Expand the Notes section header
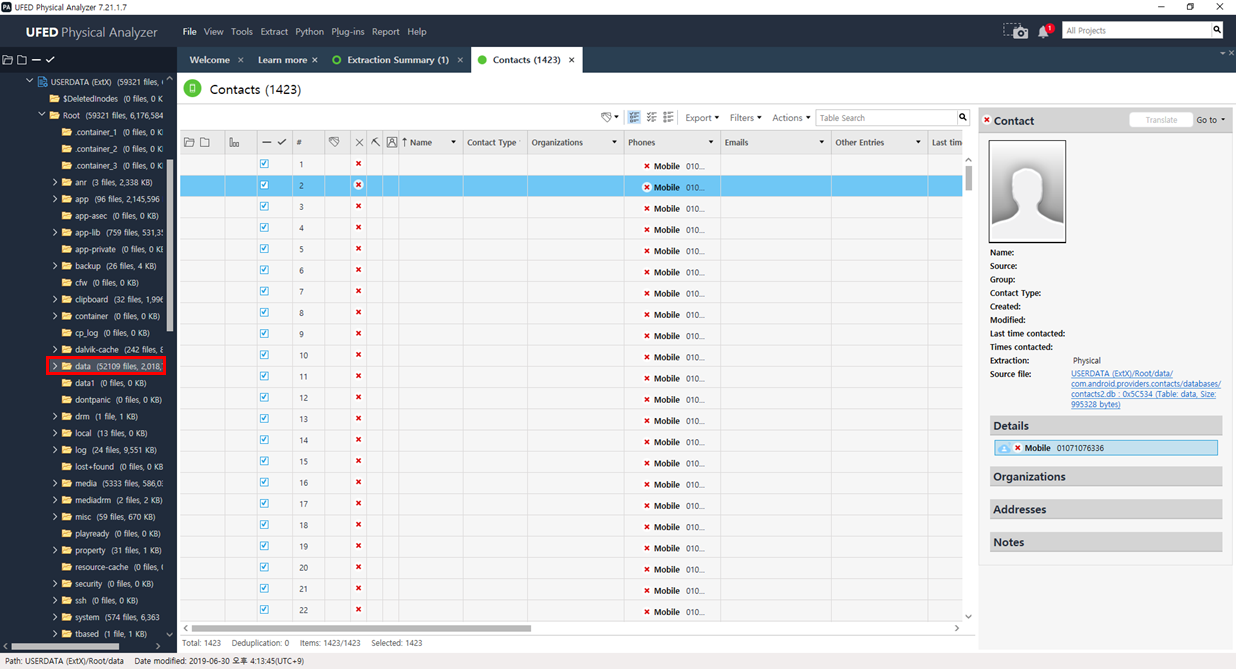The width and height of the screenshot is (1236, 669). pyautogui.click(x=1106, y=542)
